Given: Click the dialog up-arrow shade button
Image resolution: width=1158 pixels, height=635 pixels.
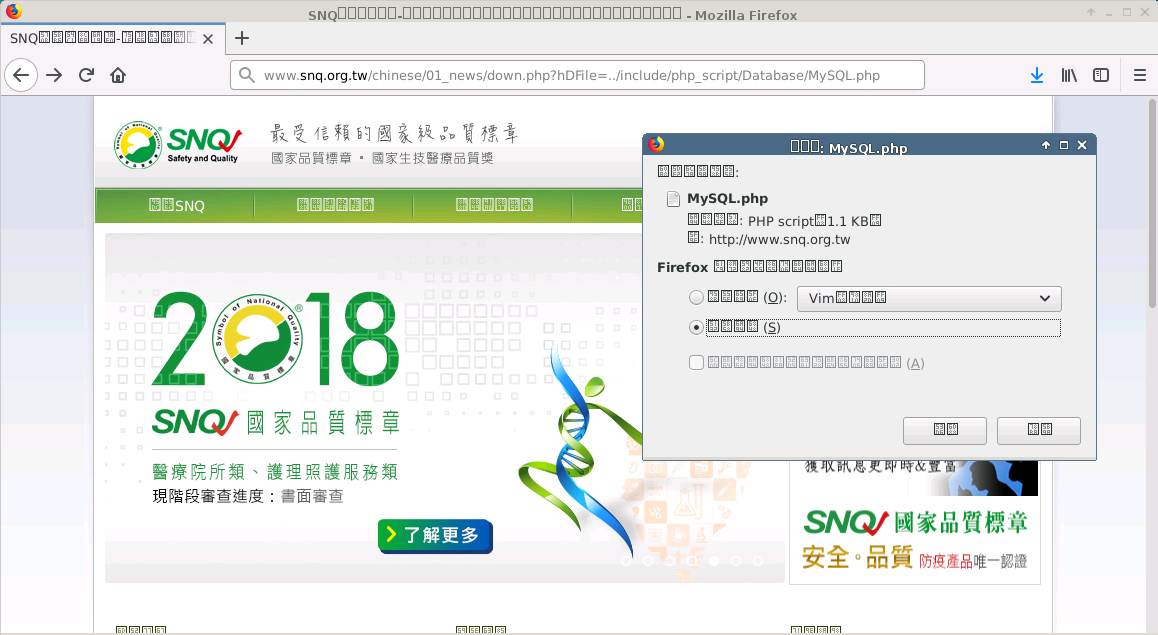Looking at the screenshot, I should tap(1046, 145).
